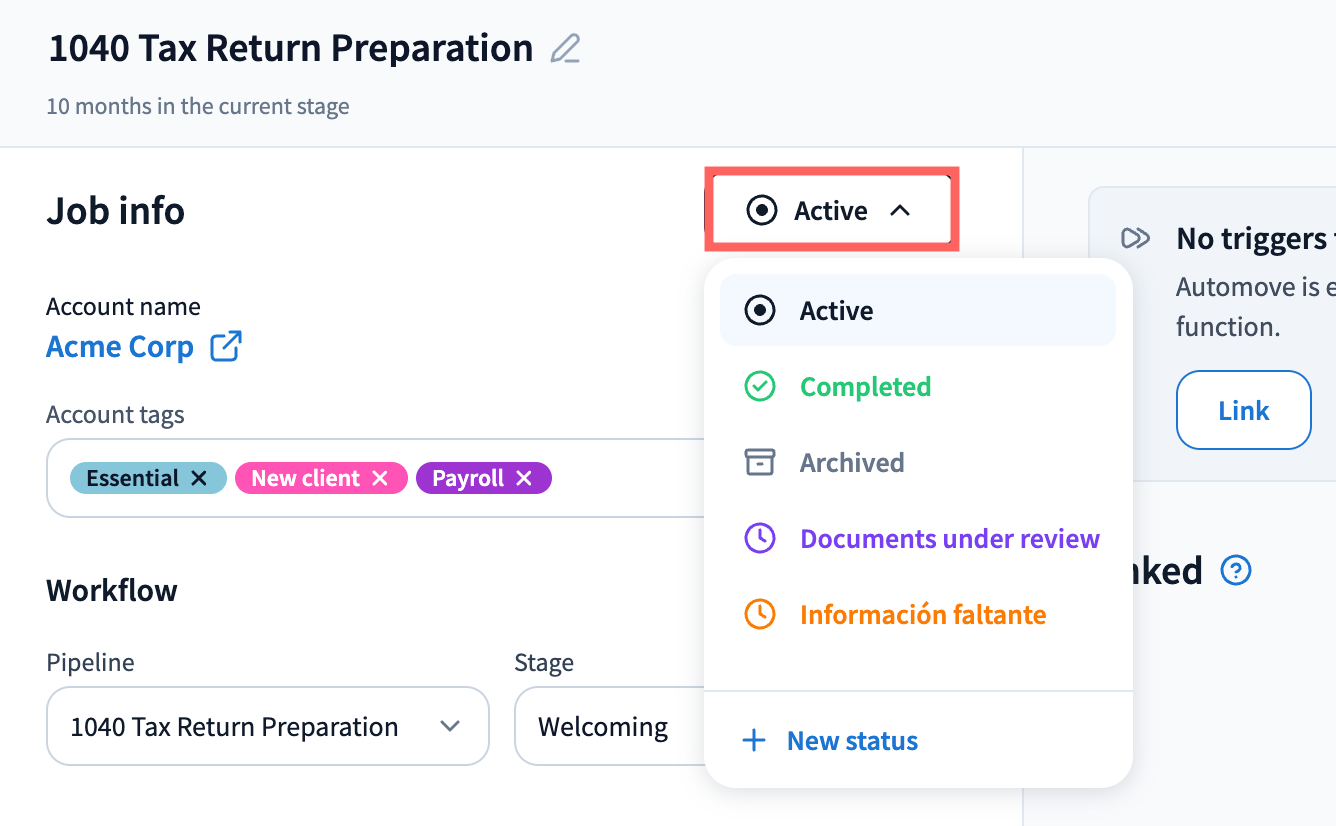Screen dimensions: 1336x826
Task: Remove the Essential account tag
Action: point(199,478)
